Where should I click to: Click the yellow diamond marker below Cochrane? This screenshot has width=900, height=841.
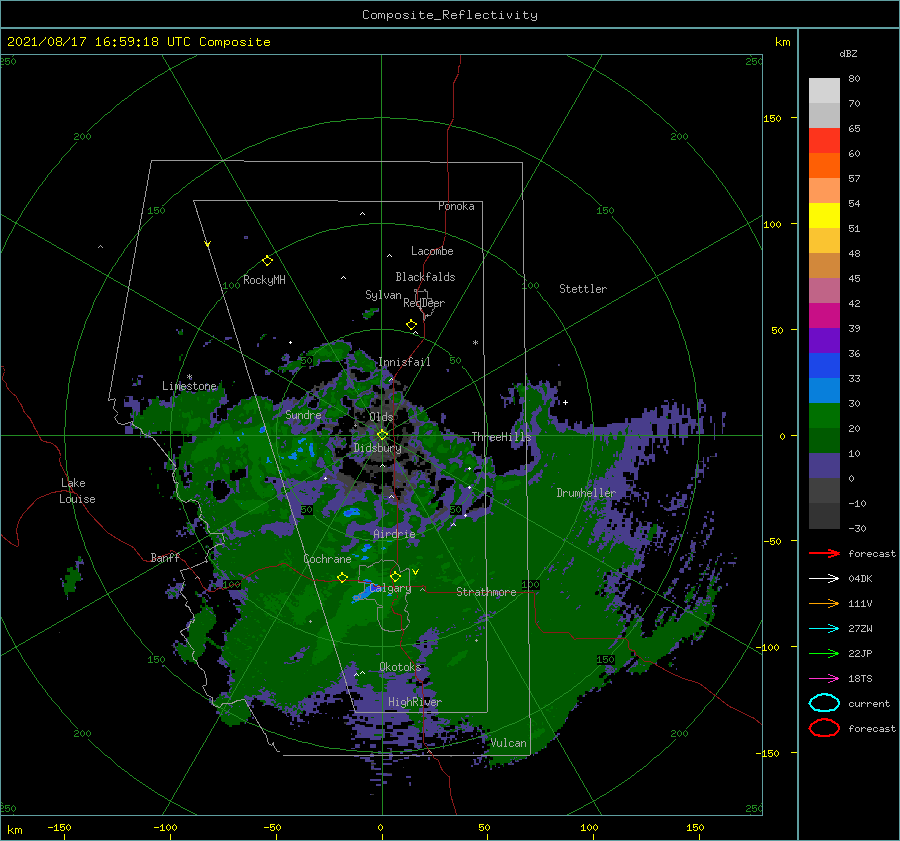point(343,578)
